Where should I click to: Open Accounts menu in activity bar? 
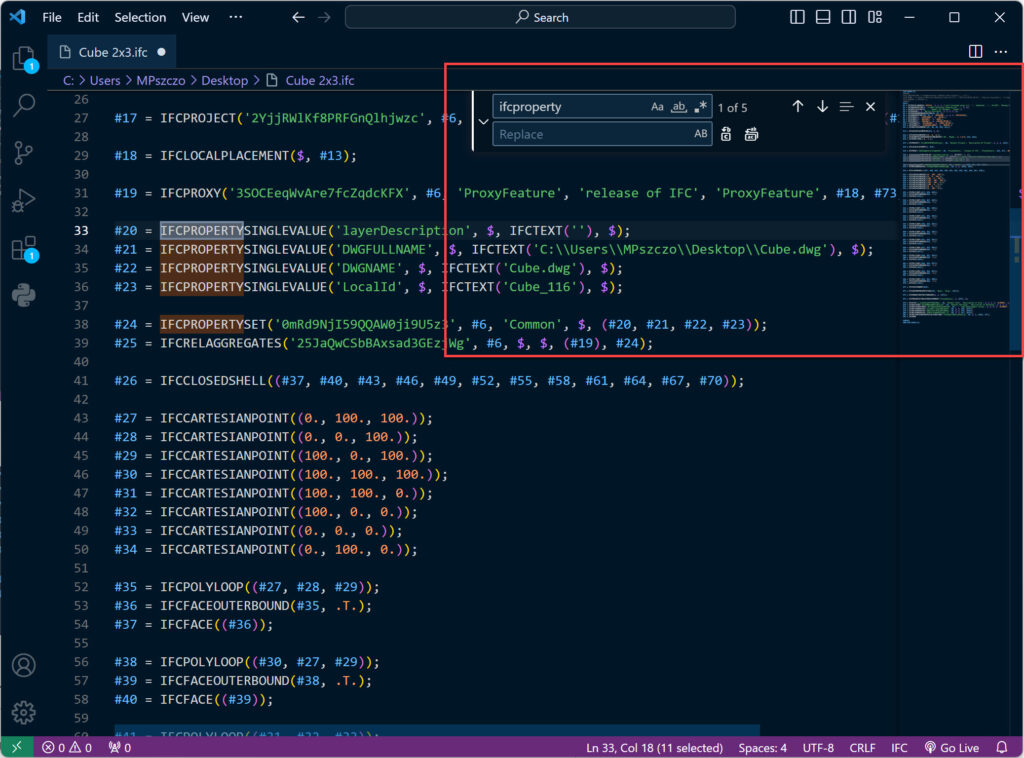click(24, 665)
